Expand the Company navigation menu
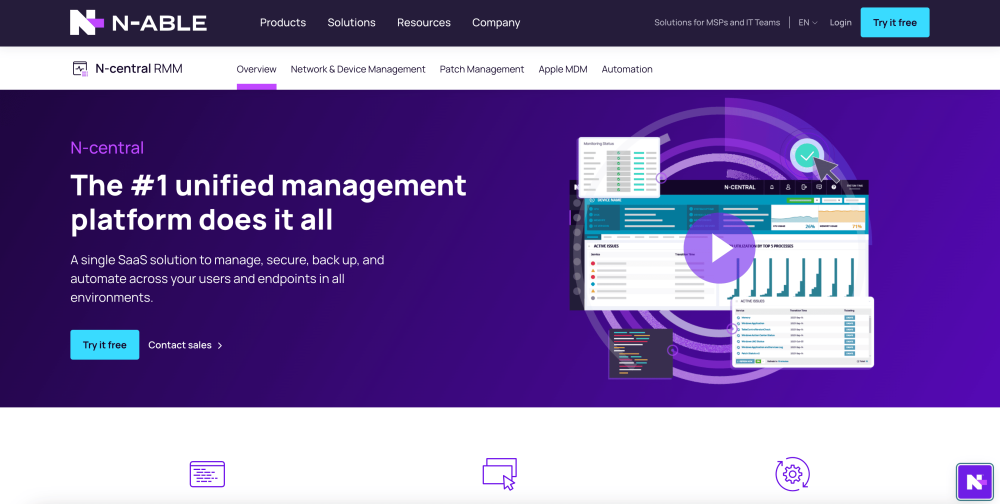The width and height of the screenshot is (1000, 504). (496, 22)
